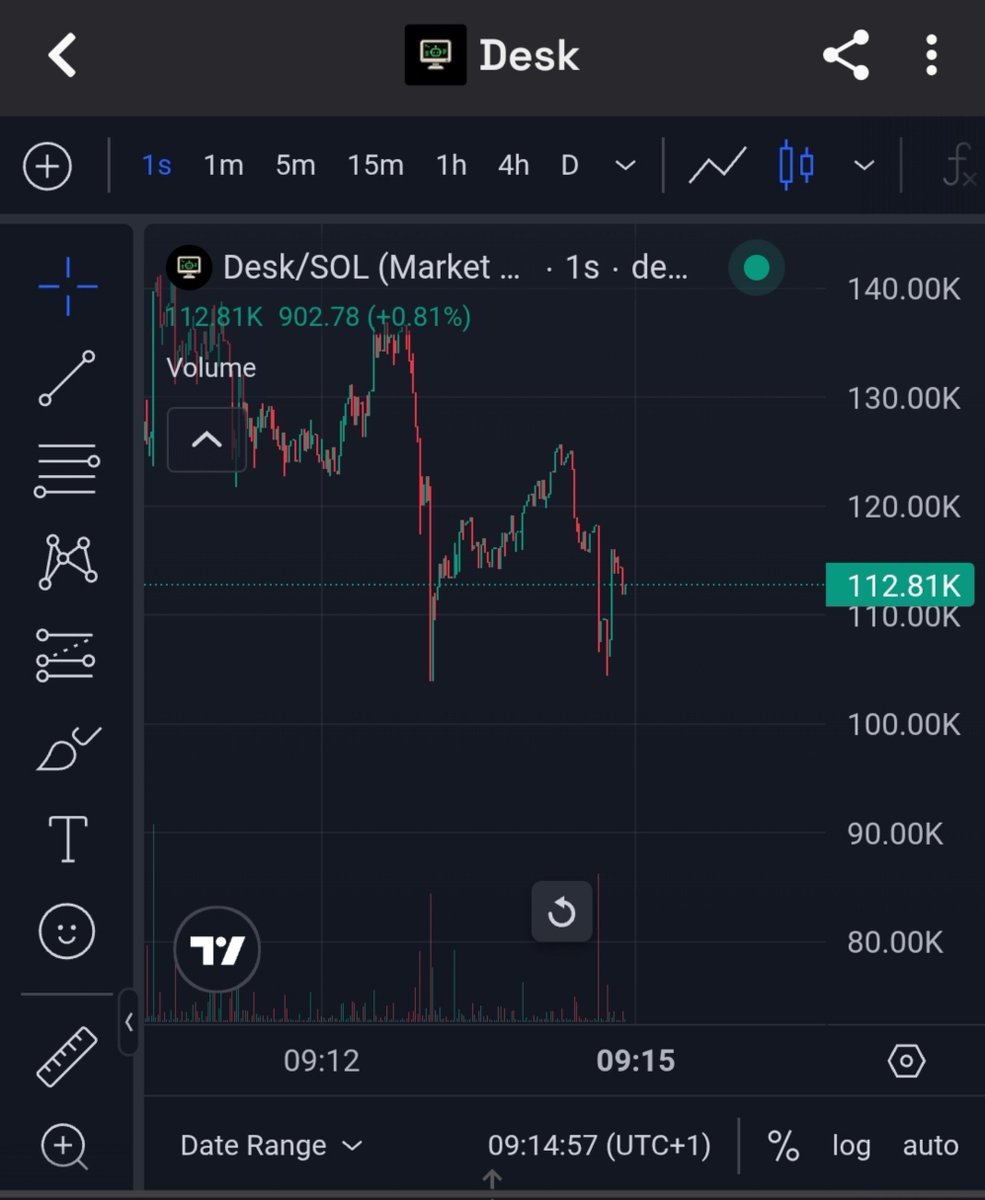Click the 09:14:57 (UTC+1) timezone
Viewport: 985px width, 1200px height.
tap(599, 1146)
